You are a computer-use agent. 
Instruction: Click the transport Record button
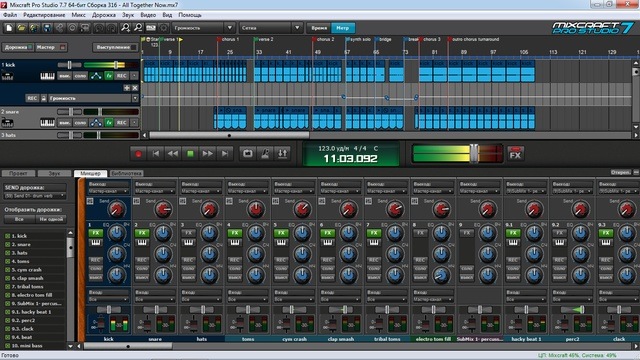click(x=138, y=154)
